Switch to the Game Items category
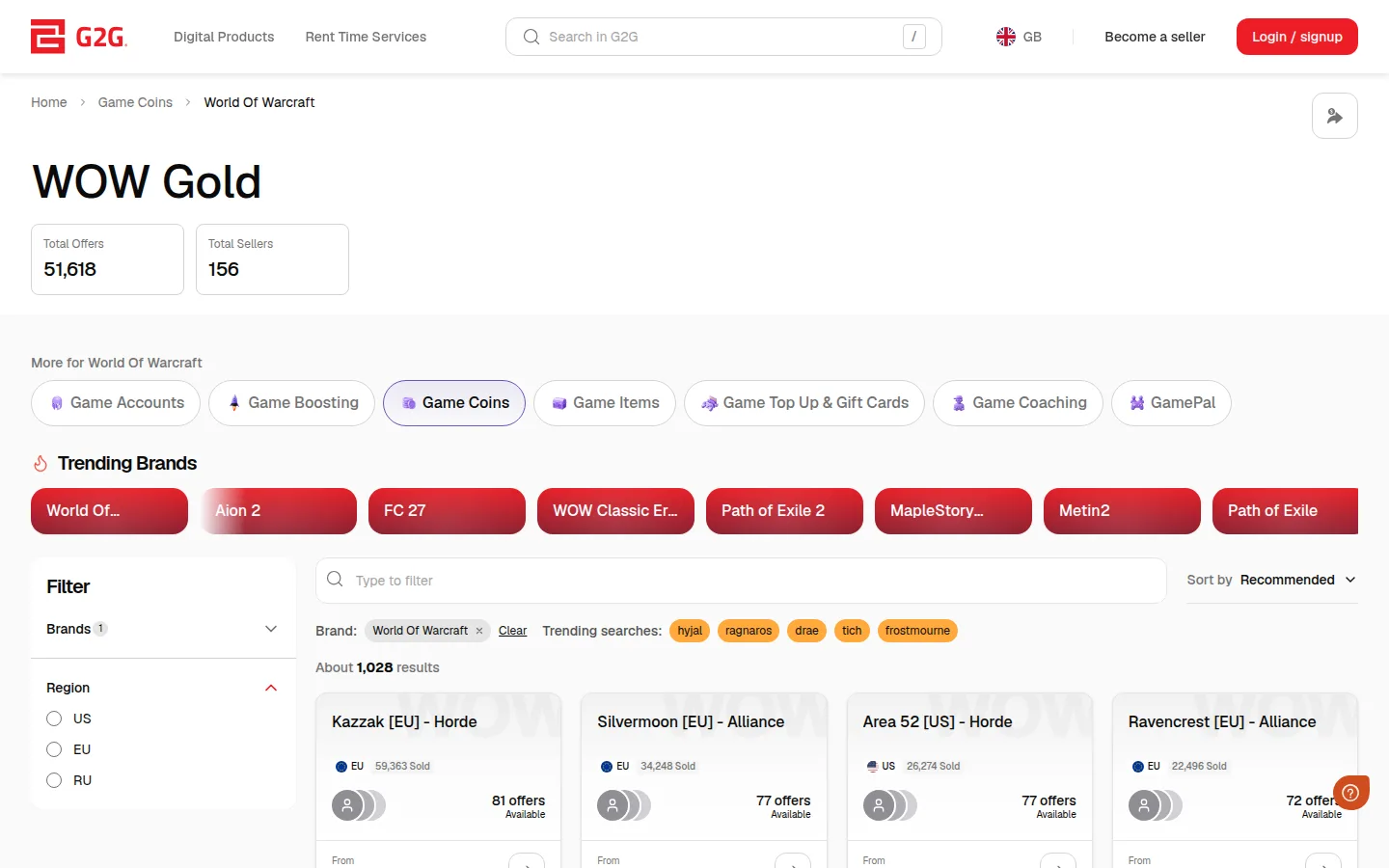The image size is (1389, 868). coord(605,403)
